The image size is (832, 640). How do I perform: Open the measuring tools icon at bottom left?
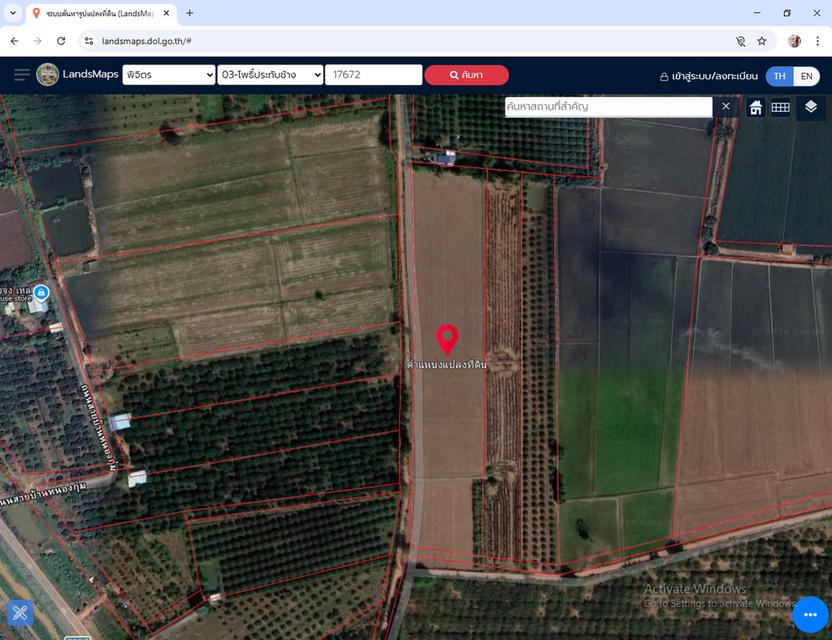20,613
